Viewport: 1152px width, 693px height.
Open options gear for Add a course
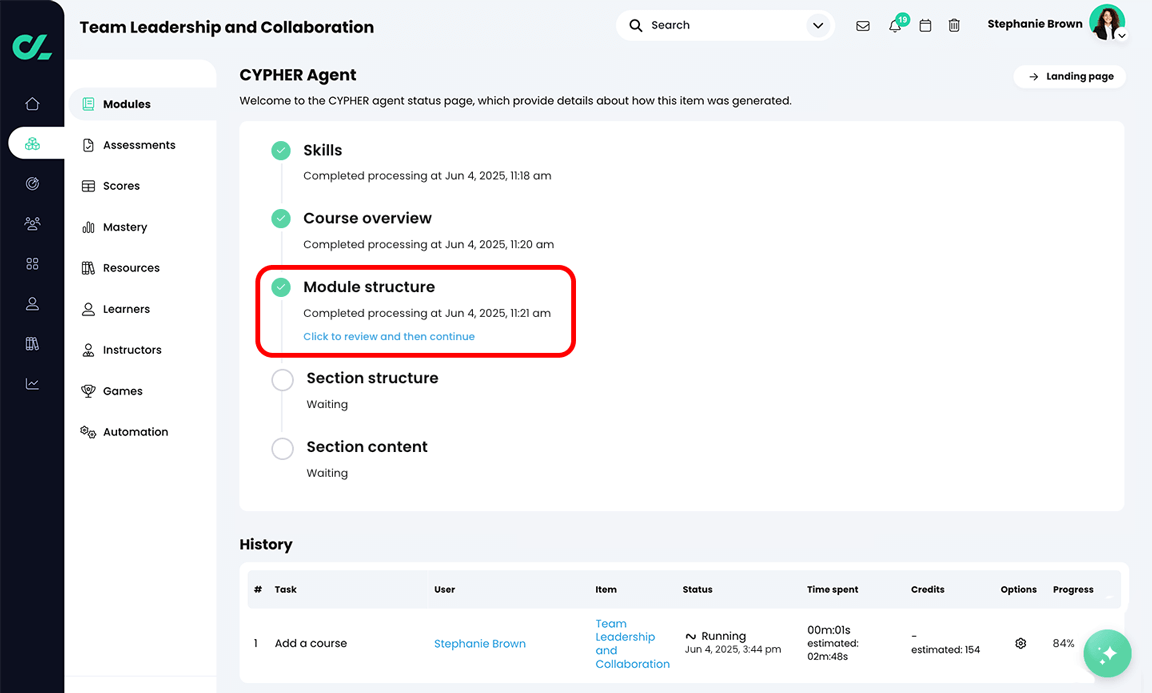pos(1020,644)
